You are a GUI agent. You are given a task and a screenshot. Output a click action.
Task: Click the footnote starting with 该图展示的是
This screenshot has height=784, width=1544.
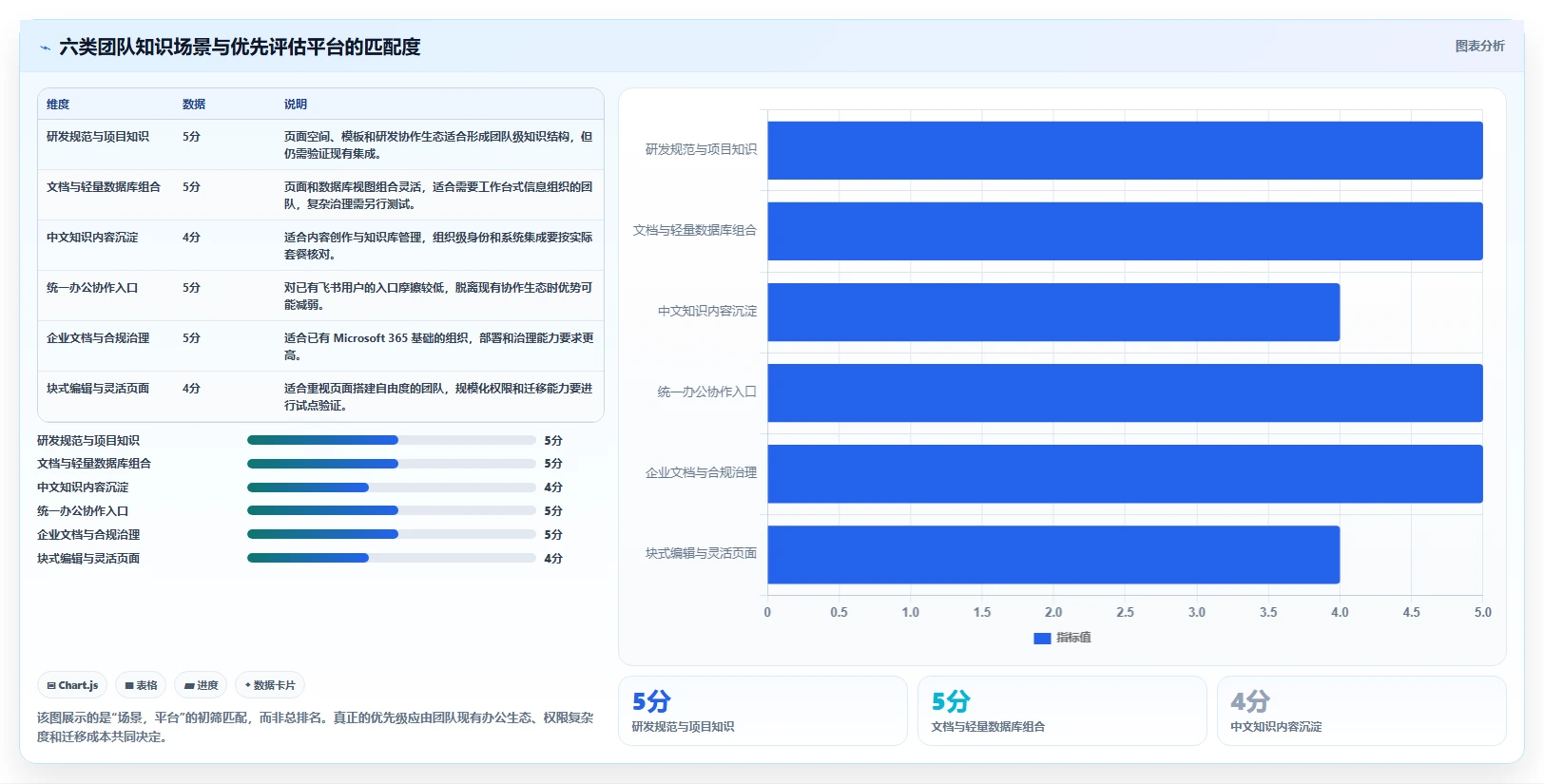coord(316,727)
